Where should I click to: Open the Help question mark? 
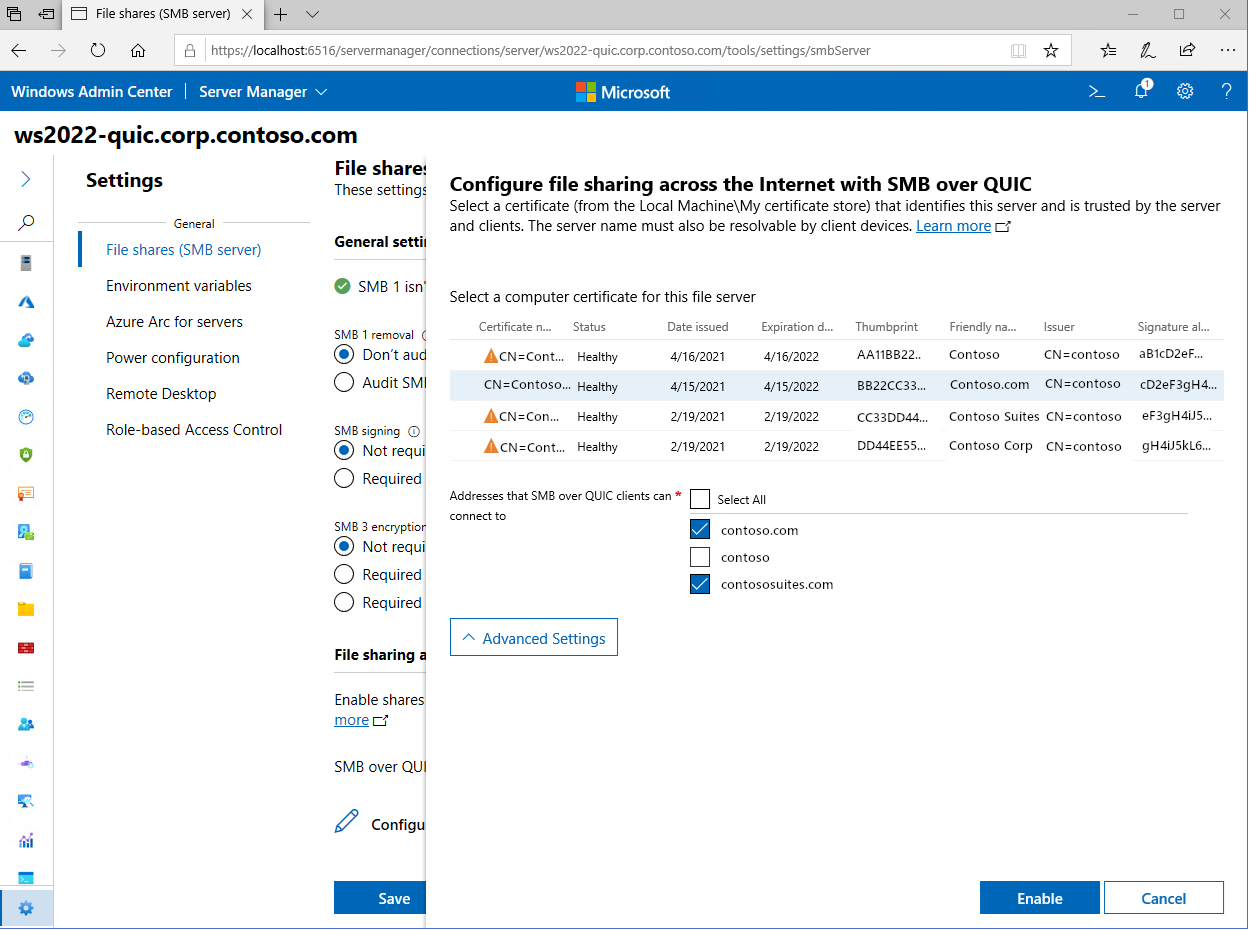(x=1226, y=91)
